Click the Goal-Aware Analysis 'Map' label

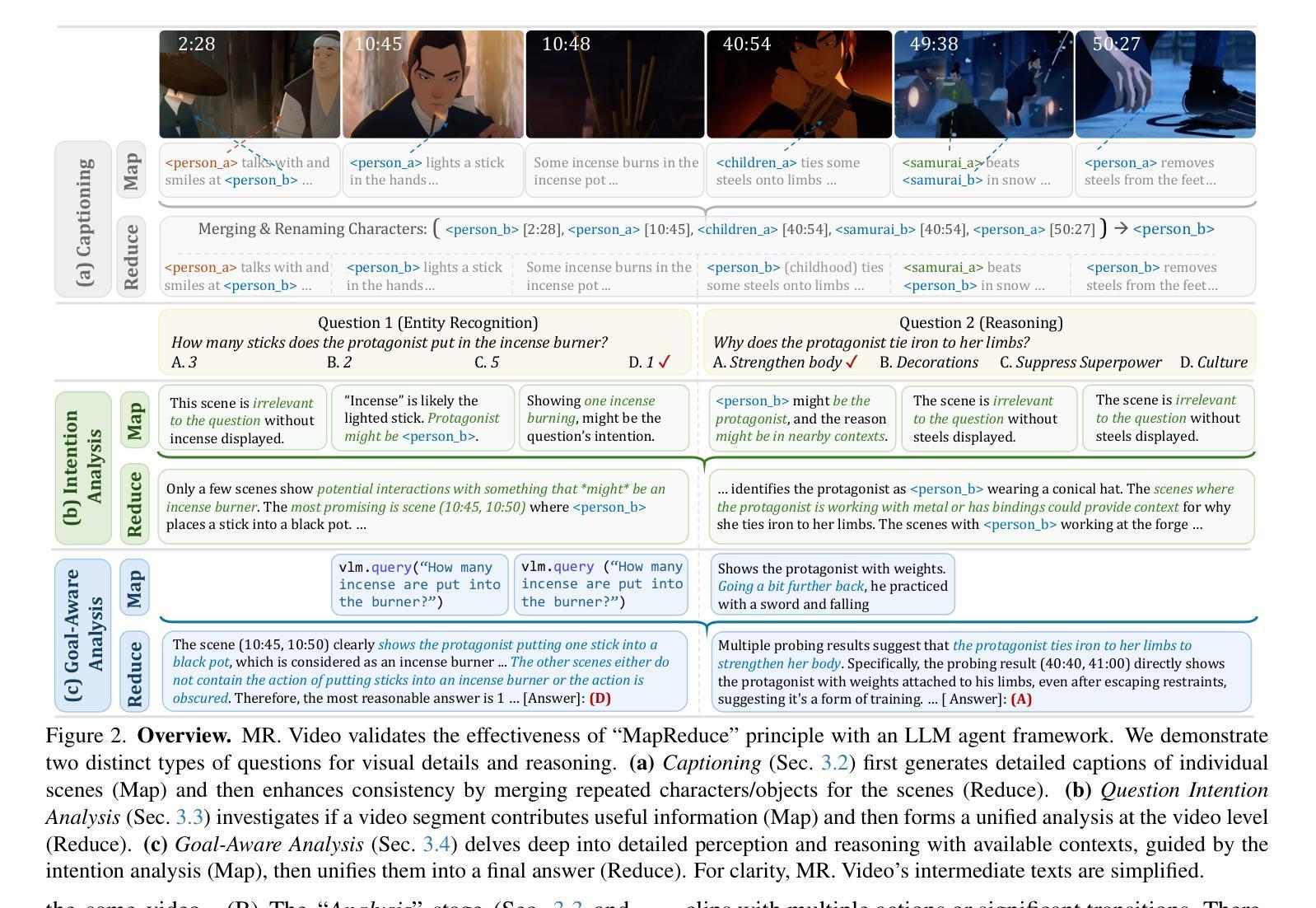(x=133, y=587)
